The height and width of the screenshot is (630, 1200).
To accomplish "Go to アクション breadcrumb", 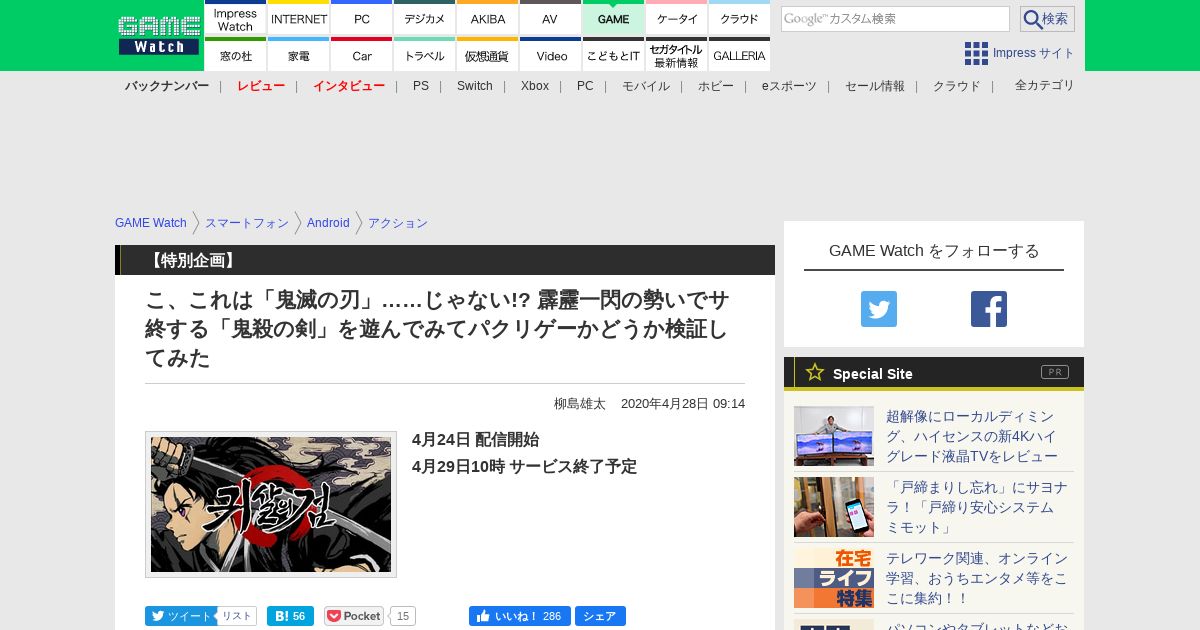I will [x=398, y=223].
